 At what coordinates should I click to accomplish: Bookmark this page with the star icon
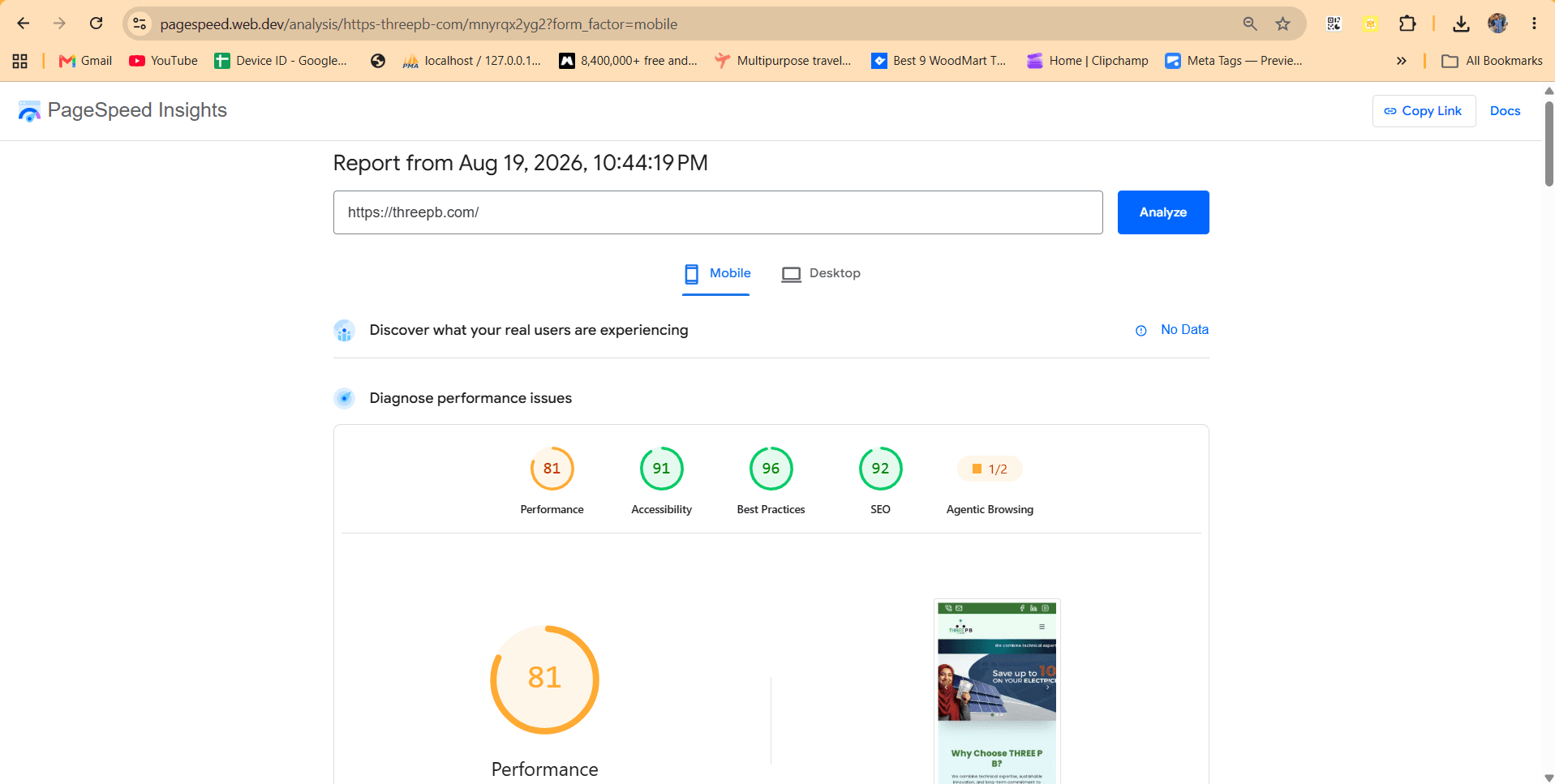1282,24
